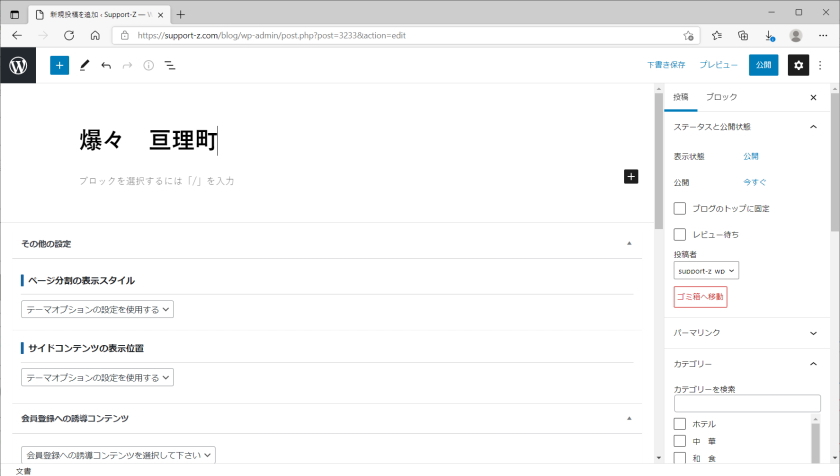Open the block inserter plus button
Image resolution: width=840 pixels, height=476 pixels.
(59, 65)
